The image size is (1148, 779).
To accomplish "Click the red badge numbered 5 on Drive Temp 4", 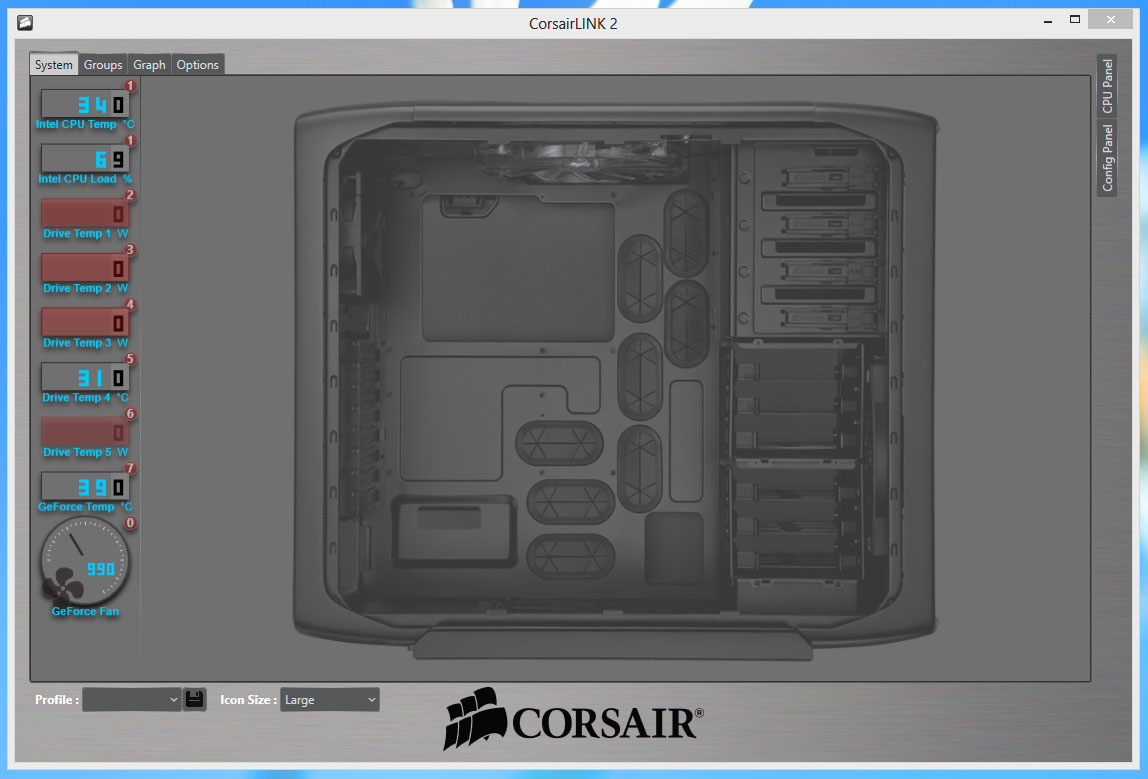I will click(130, 359).
